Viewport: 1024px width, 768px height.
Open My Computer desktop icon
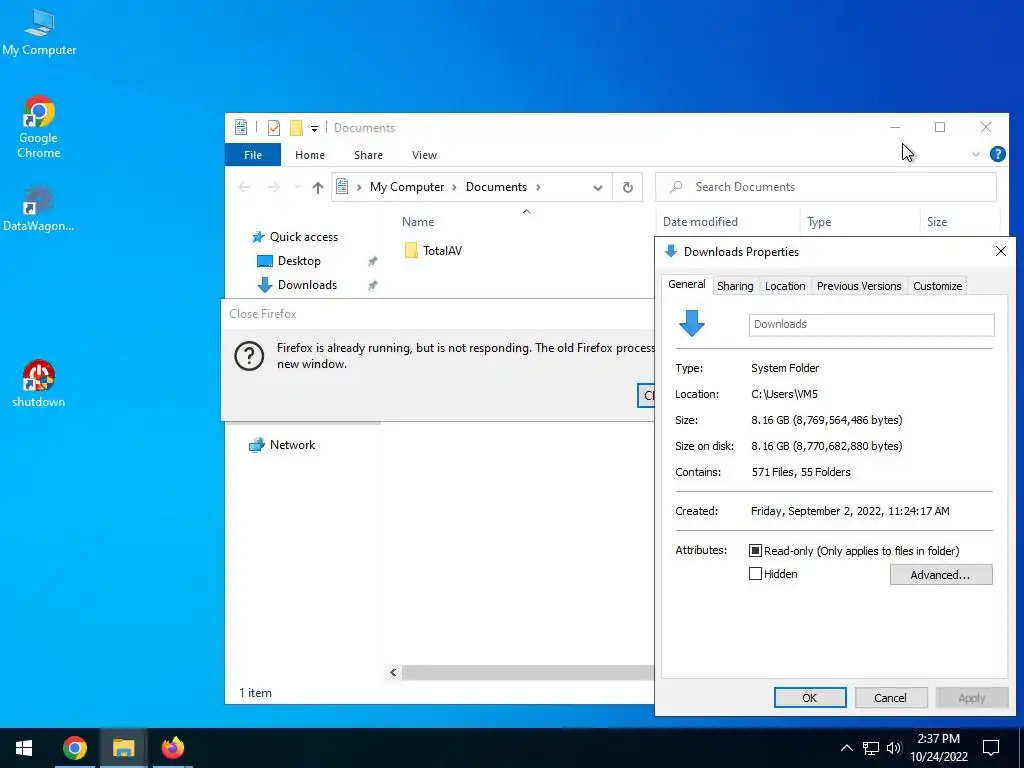tap(39, 32)
